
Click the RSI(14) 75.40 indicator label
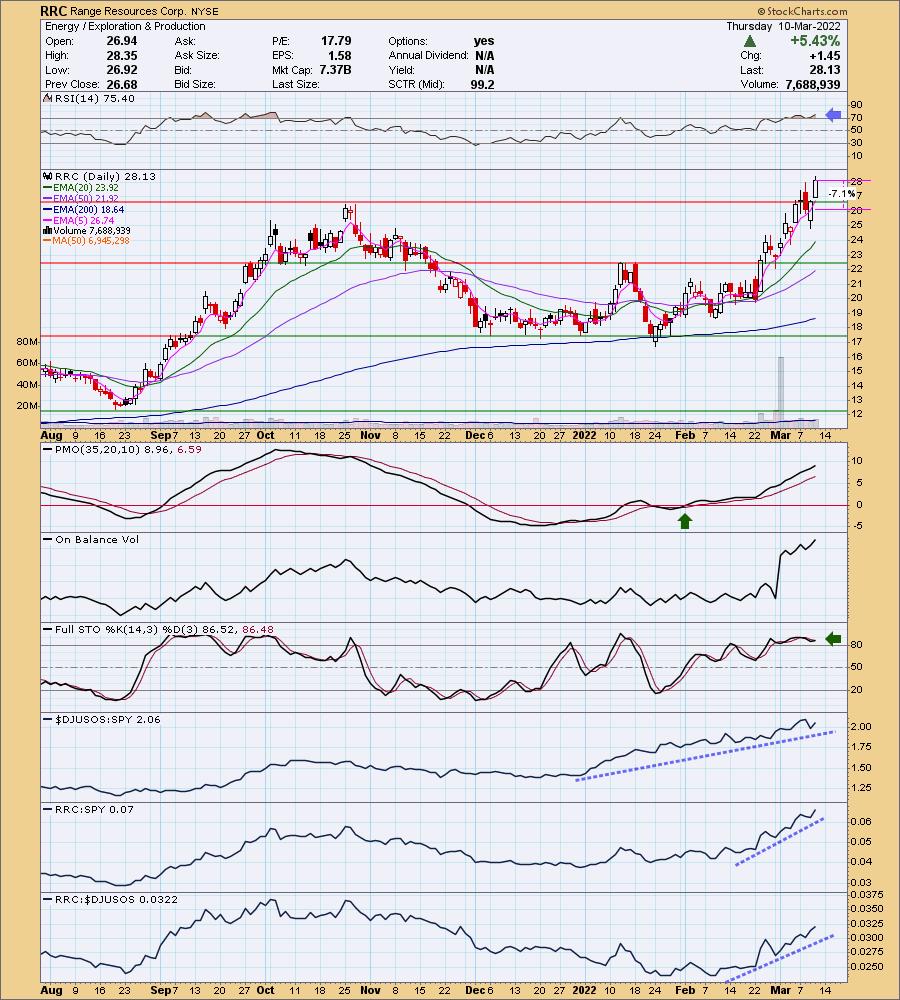click(89, 98)
